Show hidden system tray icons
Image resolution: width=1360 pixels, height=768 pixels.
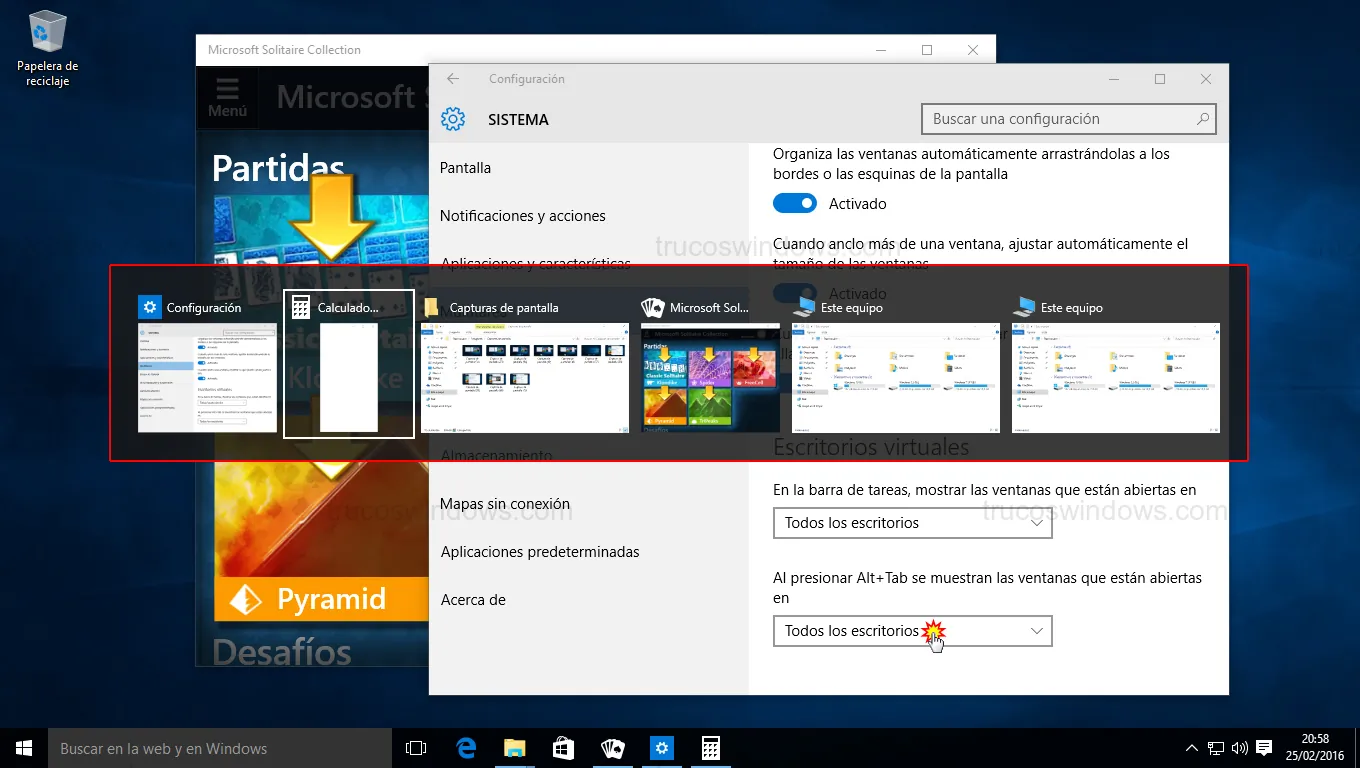tap(1191, 748)
